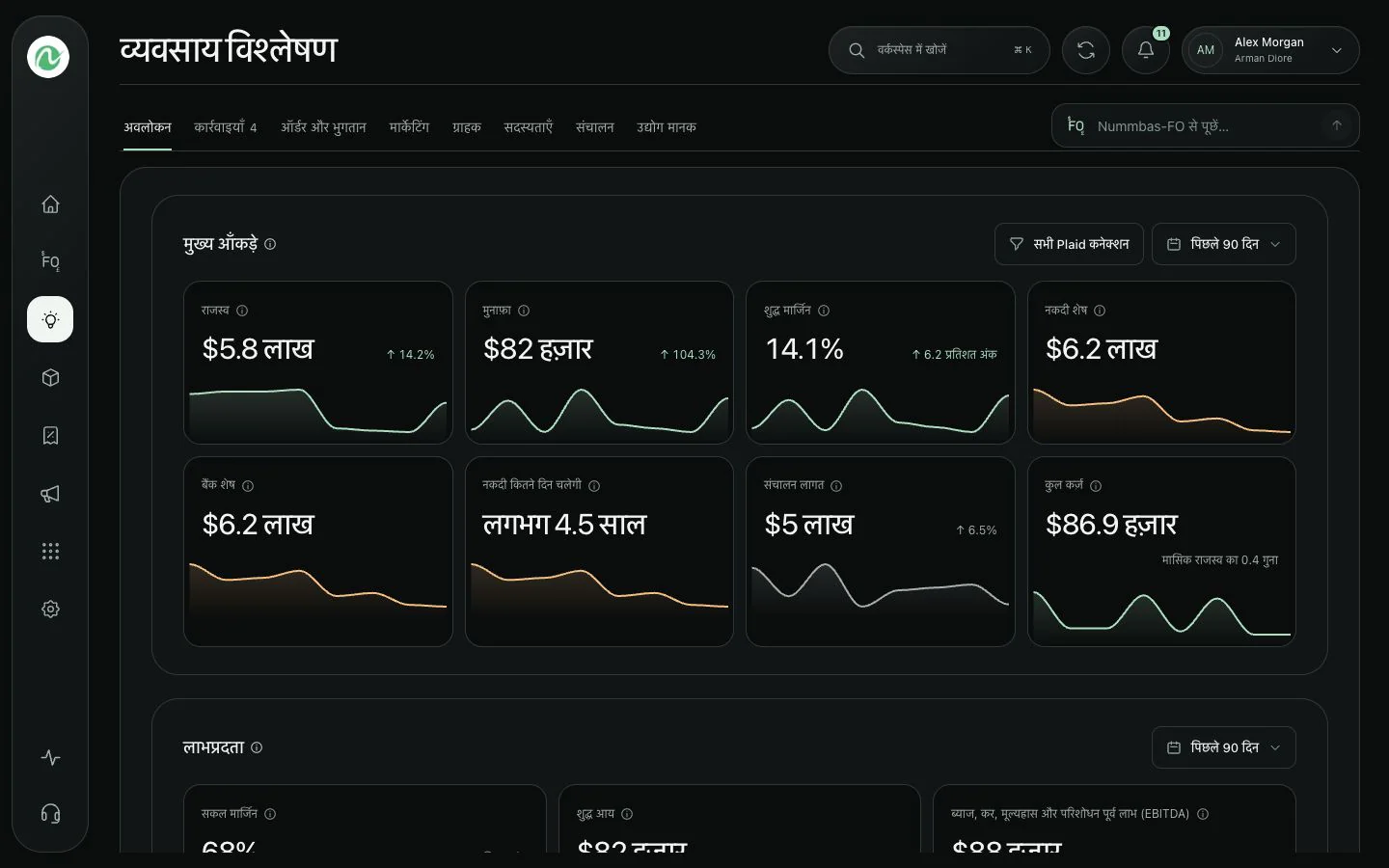
Task: Click info icon next to सकल मार्जिन
Action: [x=270, y=814]
